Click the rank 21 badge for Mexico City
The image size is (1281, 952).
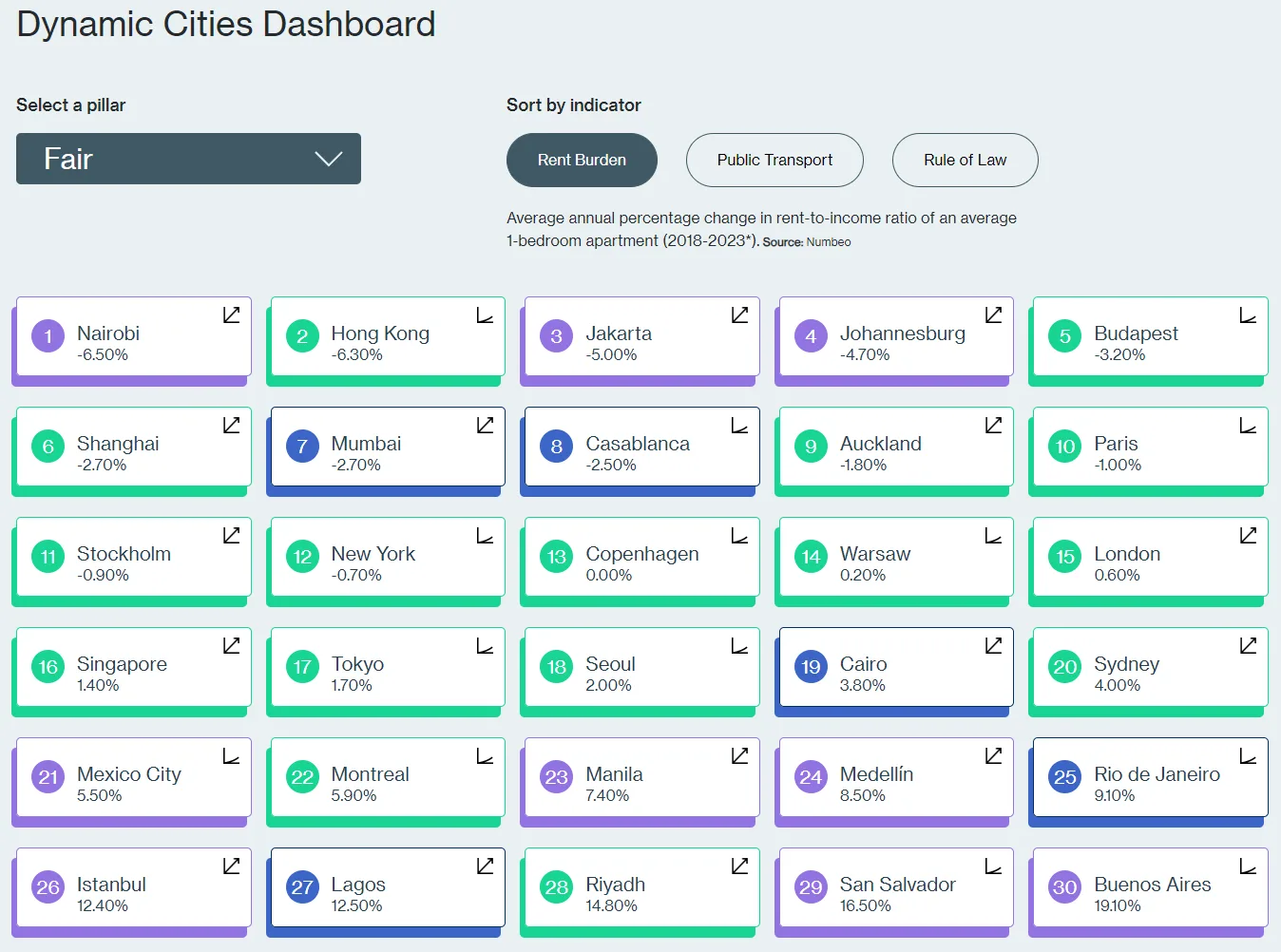48,777
